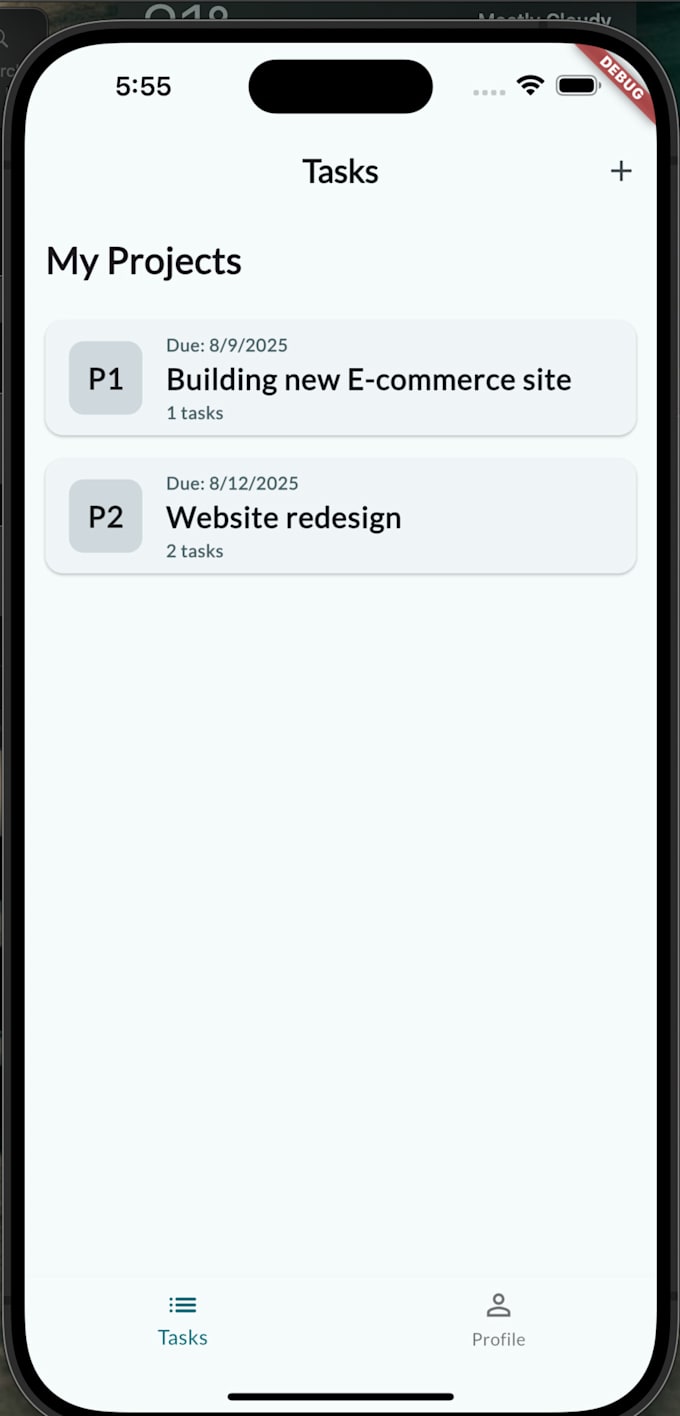
Task: Select the due date 8/12/2025 label
Action: click(x=232, y=483)
